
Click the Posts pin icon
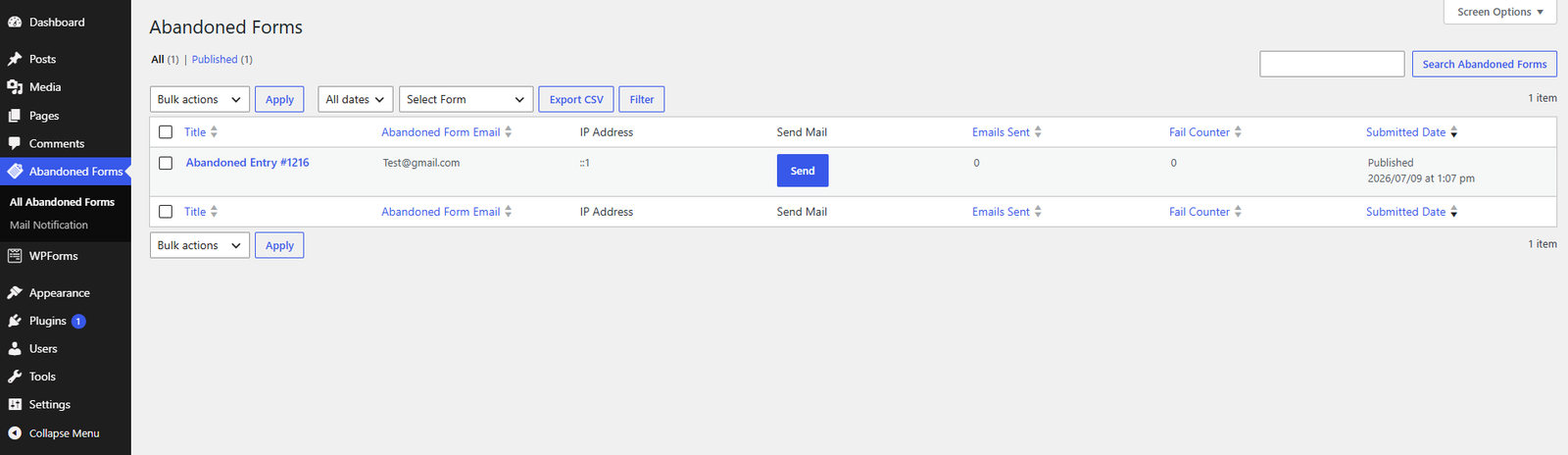(x=15, y=59)
